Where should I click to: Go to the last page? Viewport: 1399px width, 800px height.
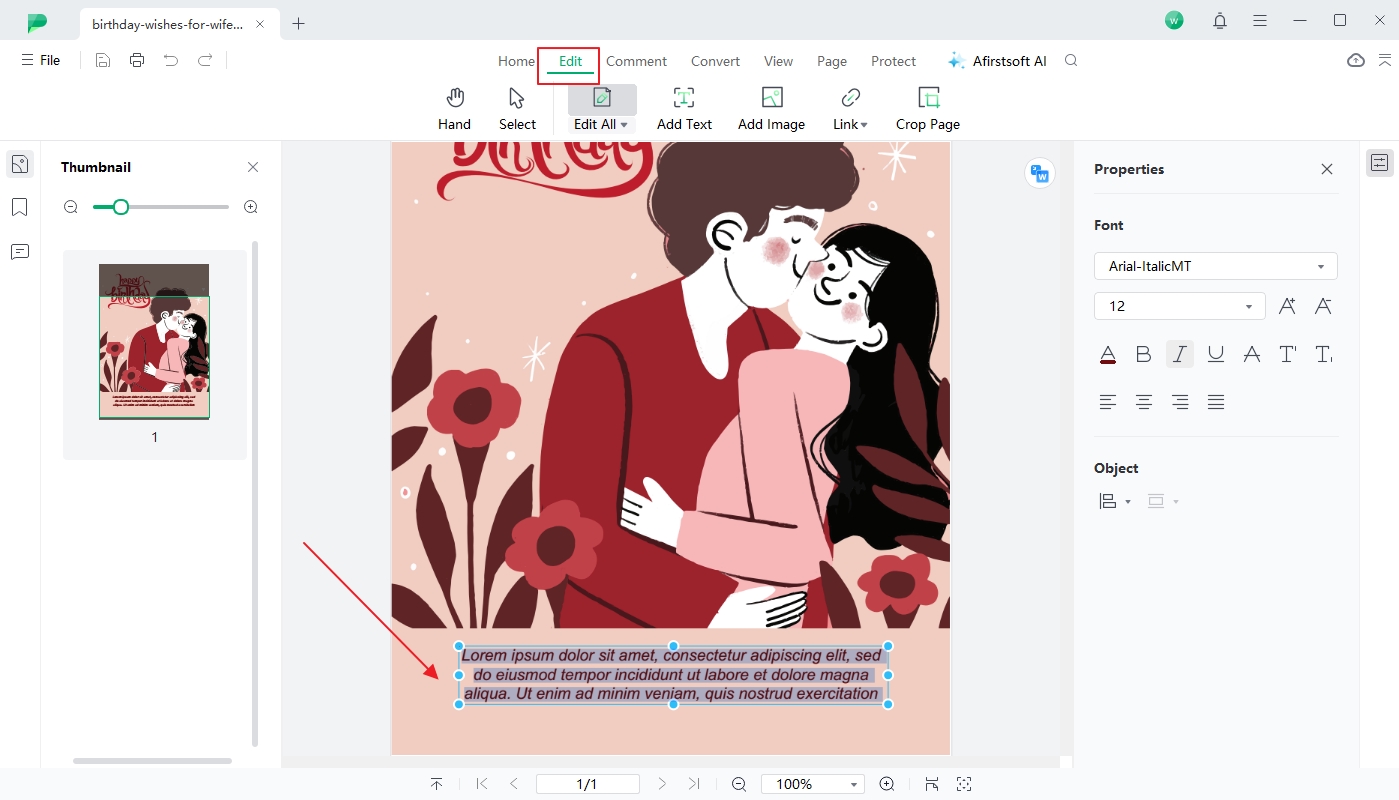click(694, 784)
